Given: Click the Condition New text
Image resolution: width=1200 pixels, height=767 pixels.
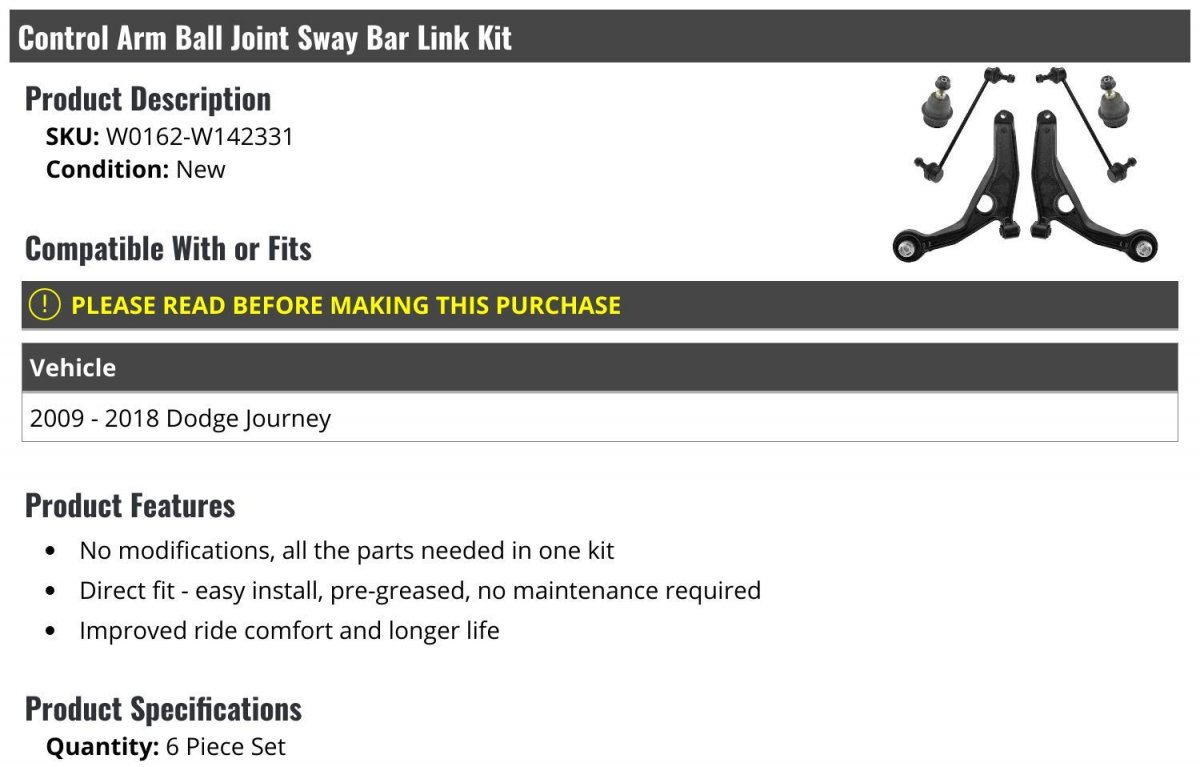Looking at the screenshot, I should (x=136, y=169).
